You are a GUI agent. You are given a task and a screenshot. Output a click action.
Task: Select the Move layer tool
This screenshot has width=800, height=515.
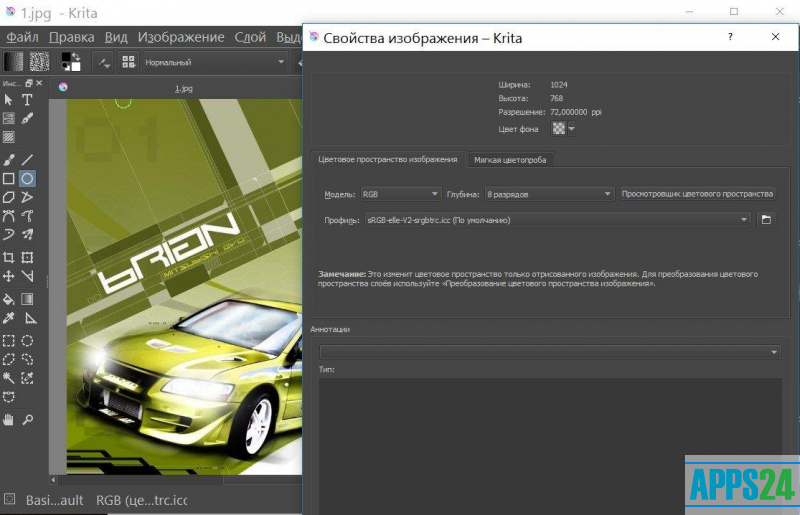(x=8, y=276)
